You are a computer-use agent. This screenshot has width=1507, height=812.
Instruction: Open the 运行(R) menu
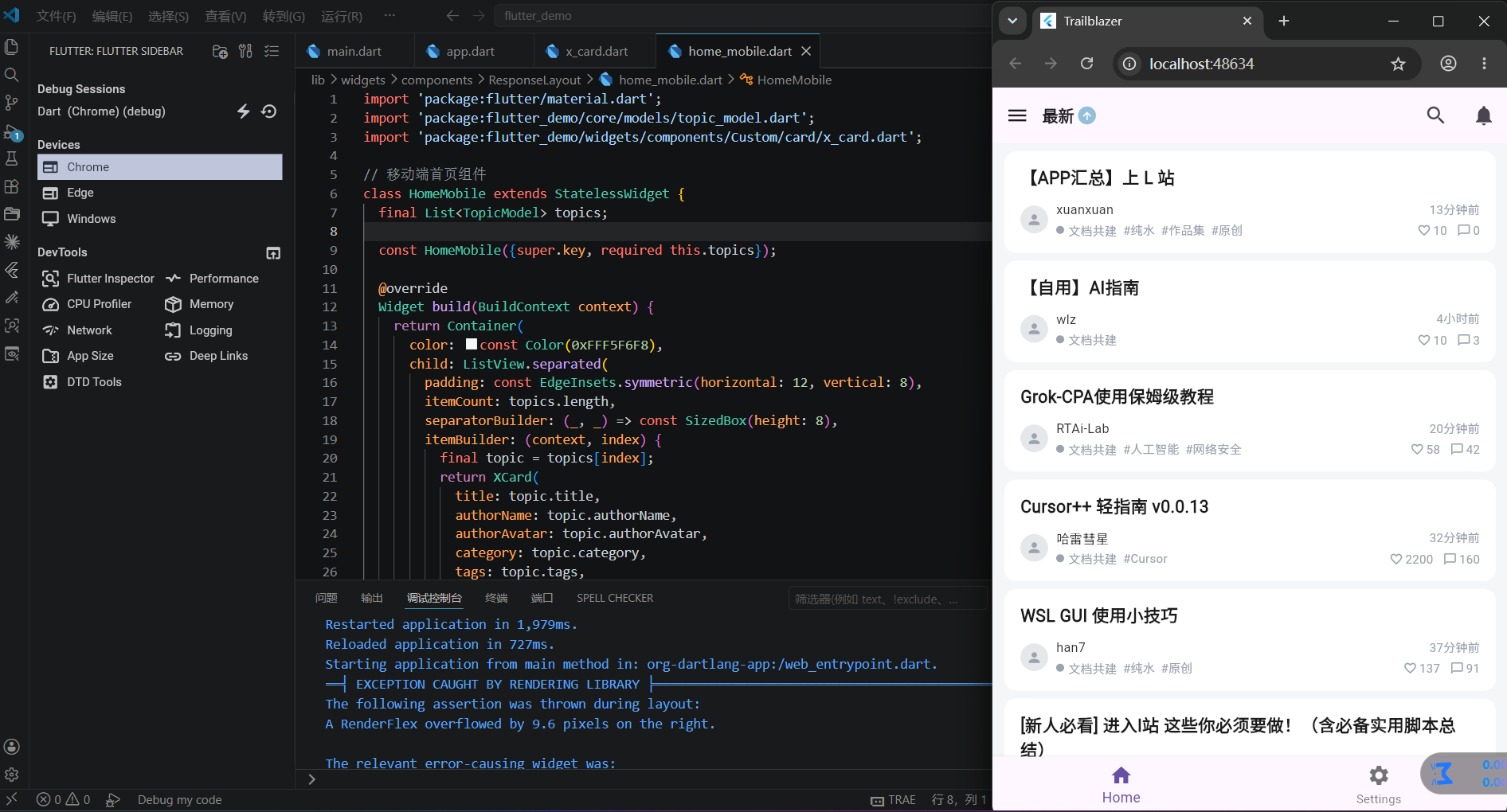tap(342, 16)
